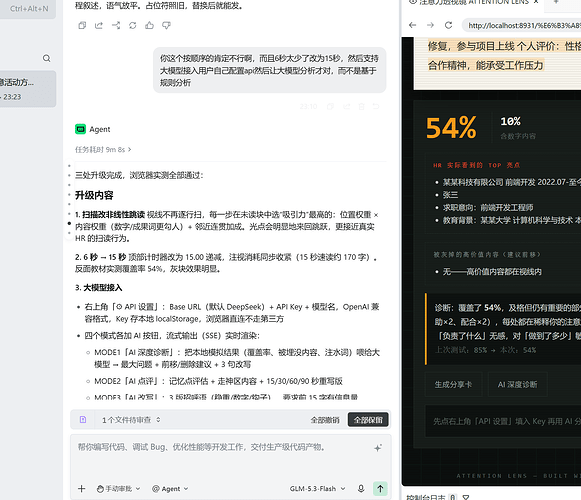Click the 3. 大模型接入 heading
The width and height of the screenshot is (581, 500).
point(99,288)
